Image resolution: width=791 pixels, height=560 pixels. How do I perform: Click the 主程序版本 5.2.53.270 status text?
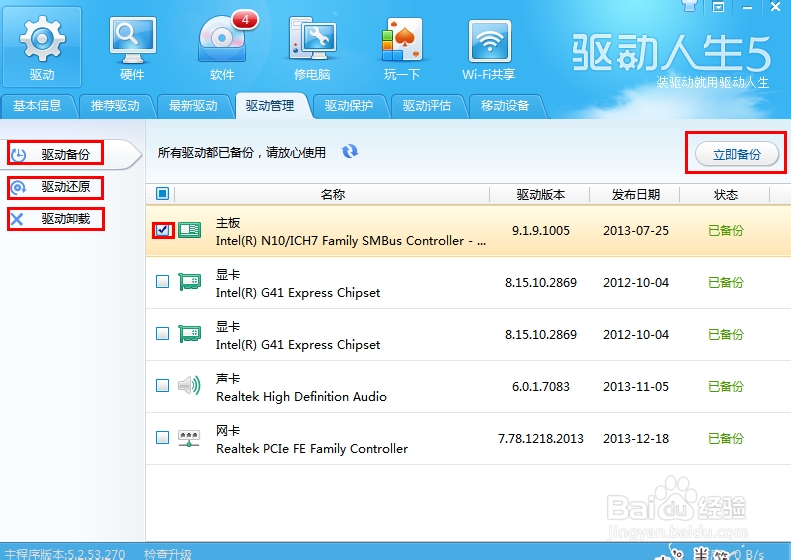(65, 554)
